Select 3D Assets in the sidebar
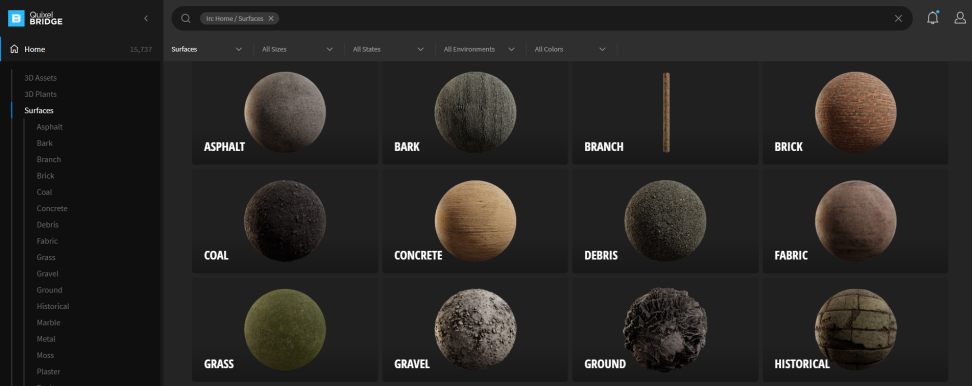 click(41, 78)
